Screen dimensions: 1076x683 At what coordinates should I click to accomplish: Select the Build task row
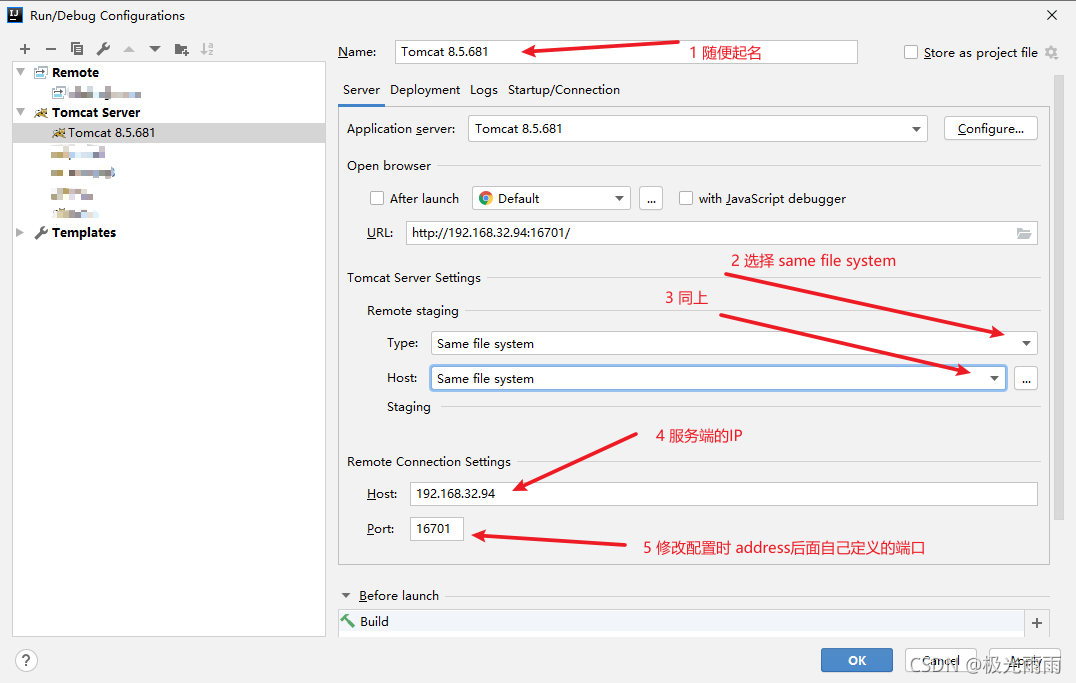tap(681, 621)
